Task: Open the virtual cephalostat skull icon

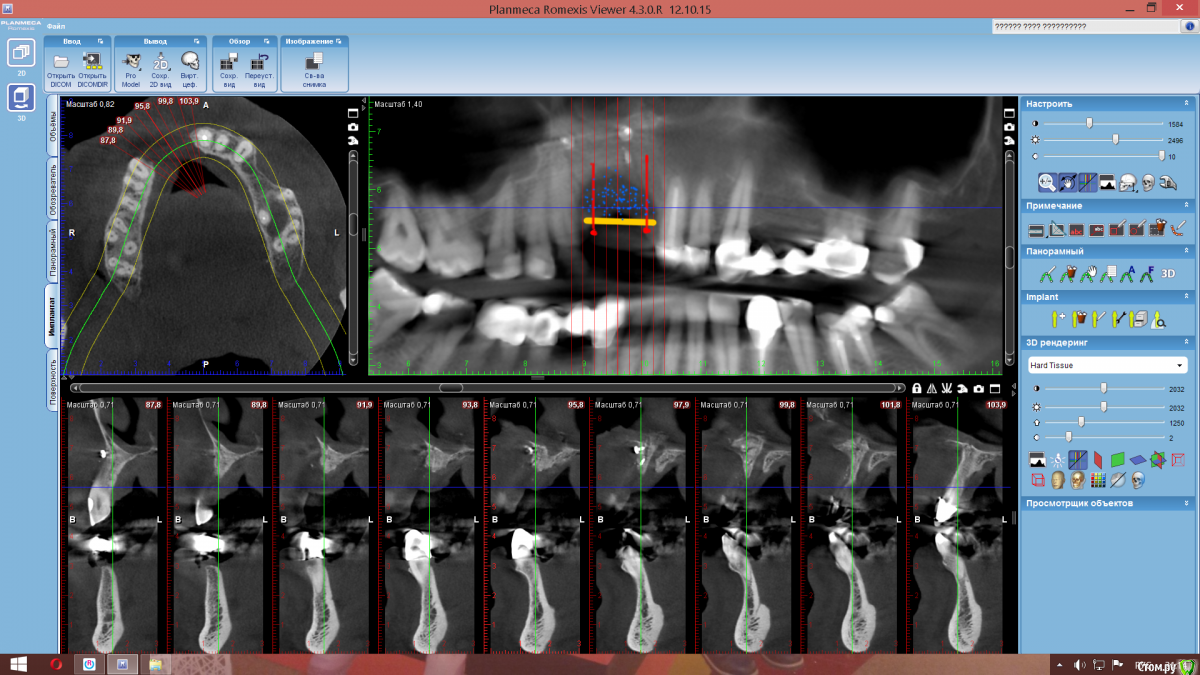Action: pyautogui.click(x=189, y=67)
